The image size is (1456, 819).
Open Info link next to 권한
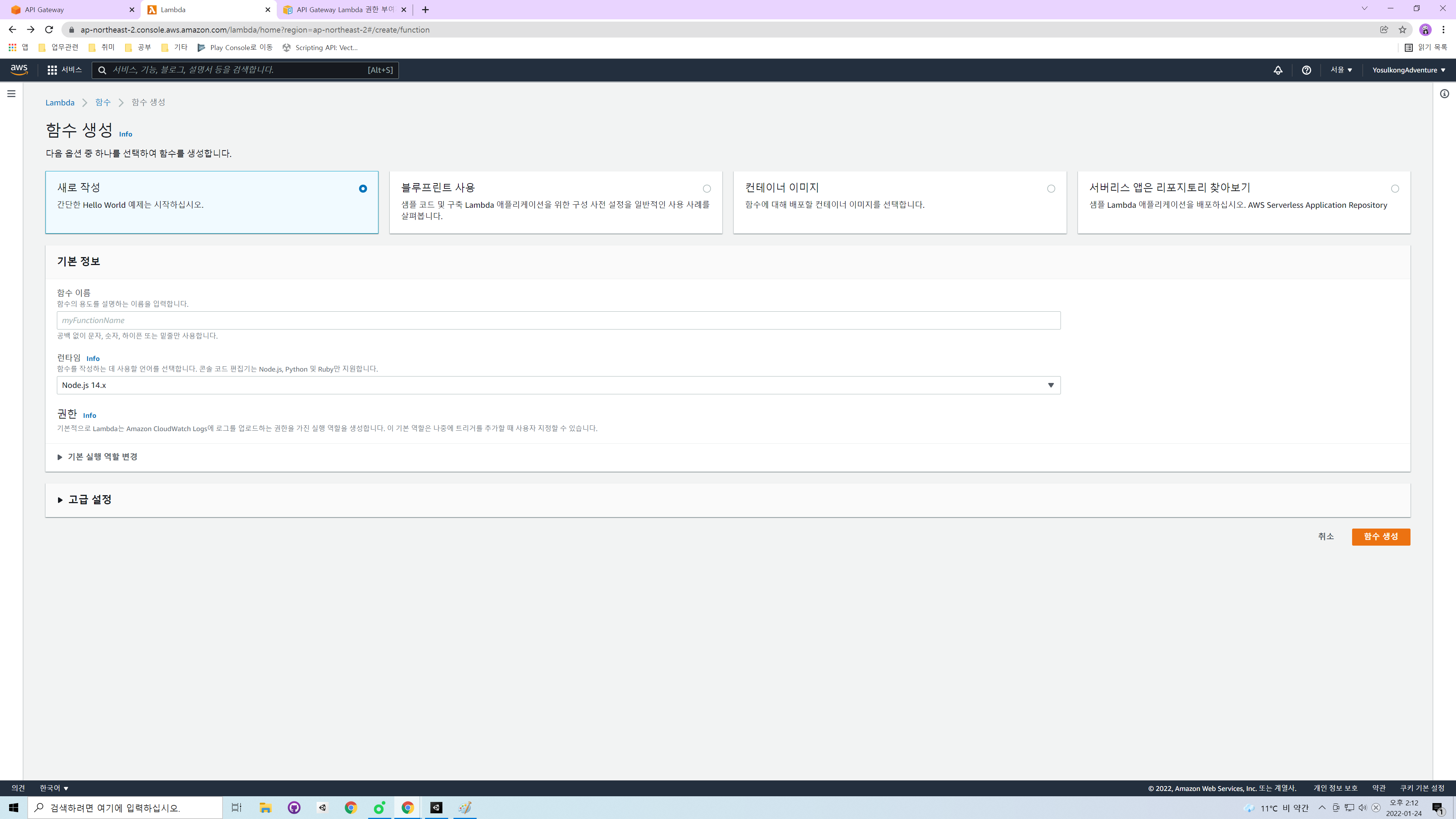click(x=89, y=416)
